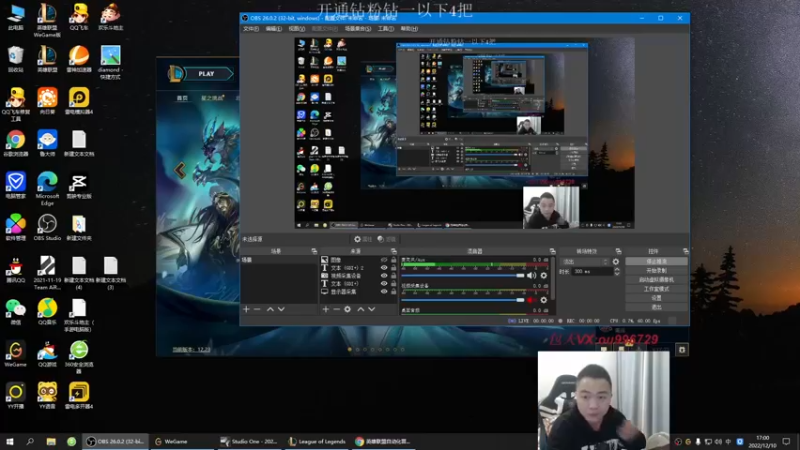Open 360安全浏览器 desktop shortcut
The height and width of the screenshot is (450, 800).
pos(79,357)
